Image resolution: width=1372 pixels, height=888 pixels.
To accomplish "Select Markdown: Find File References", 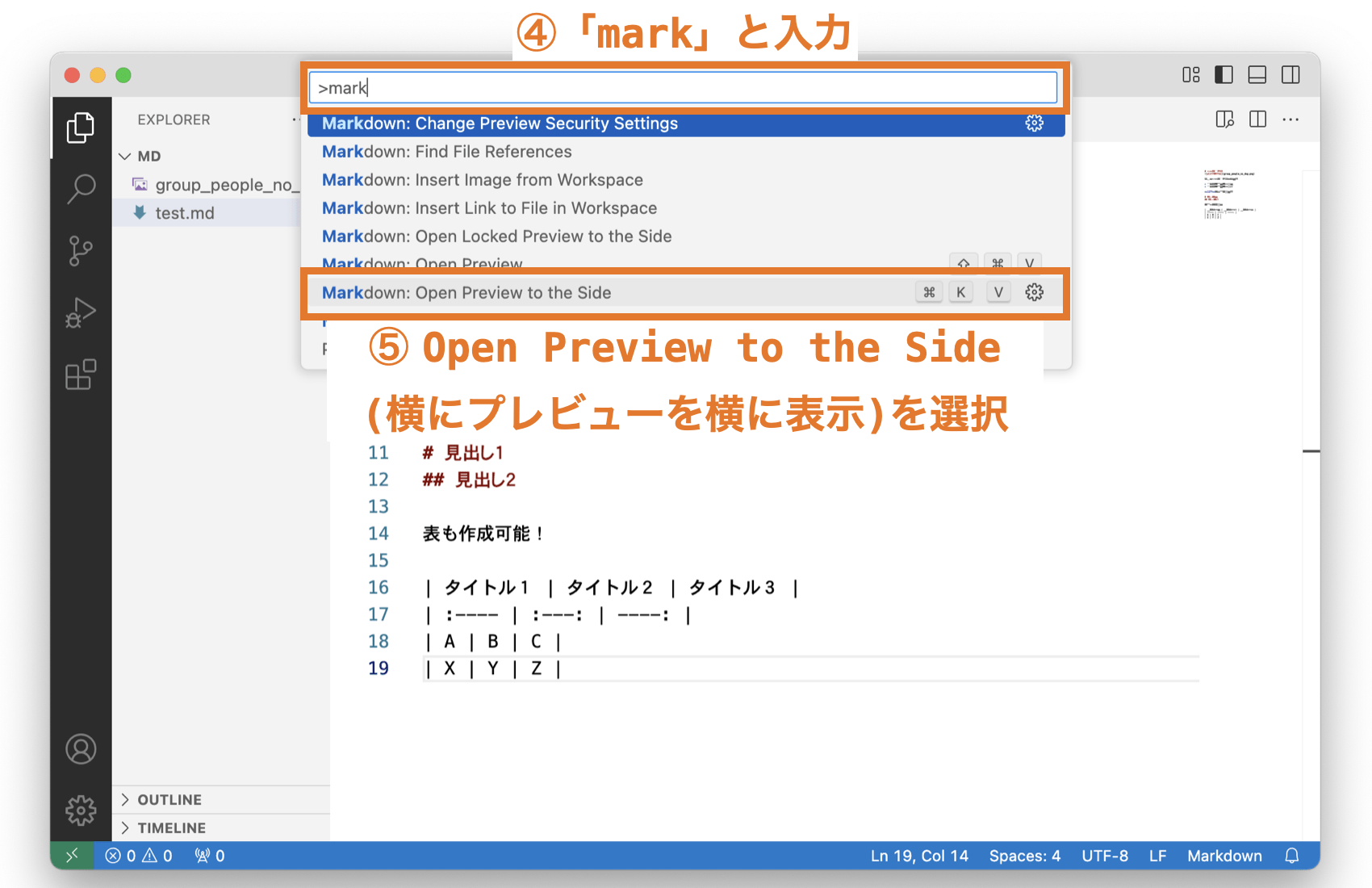I will [x=686, y=152].
